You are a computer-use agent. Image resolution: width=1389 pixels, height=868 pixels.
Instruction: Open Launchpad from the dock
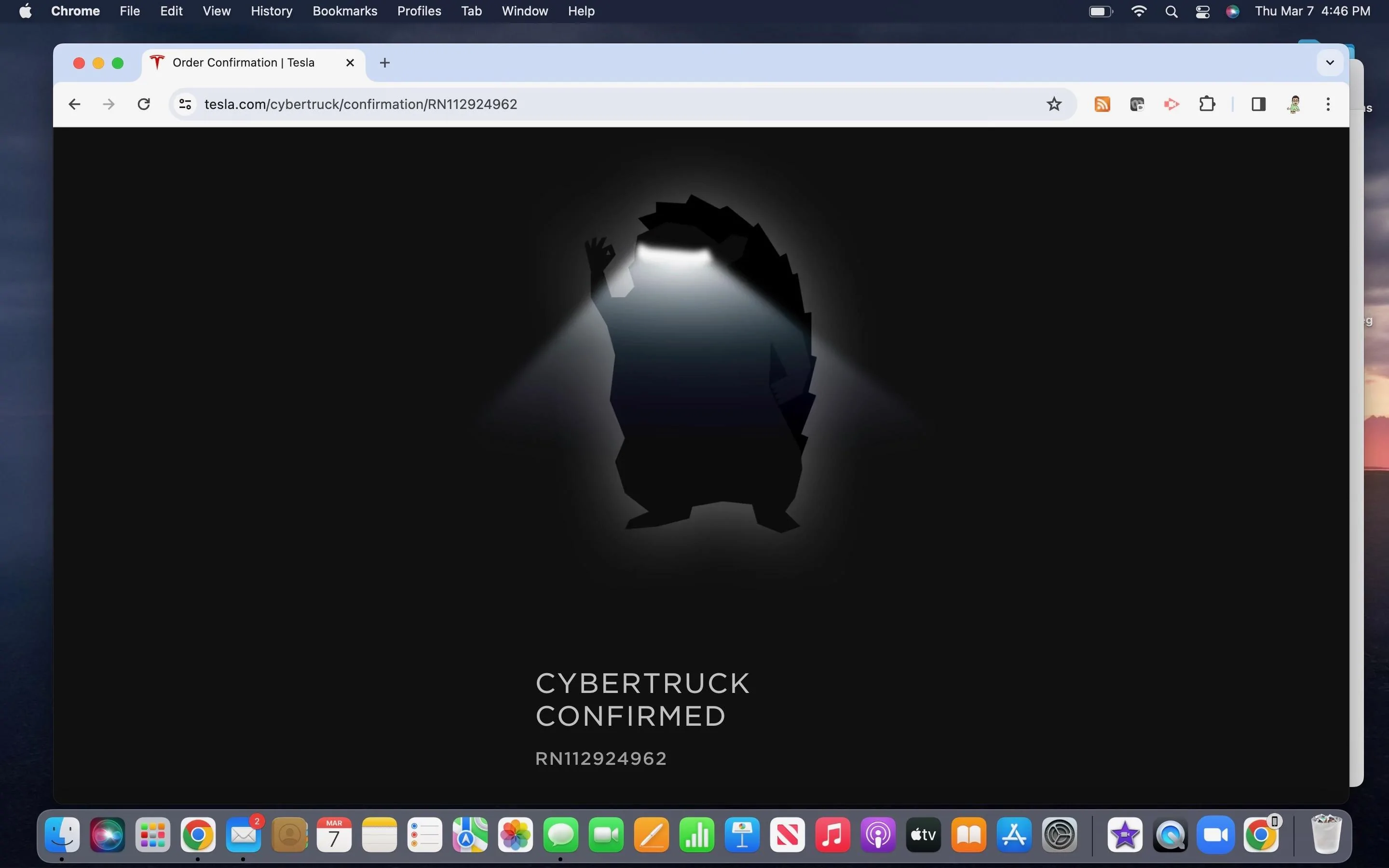[153, 834]
